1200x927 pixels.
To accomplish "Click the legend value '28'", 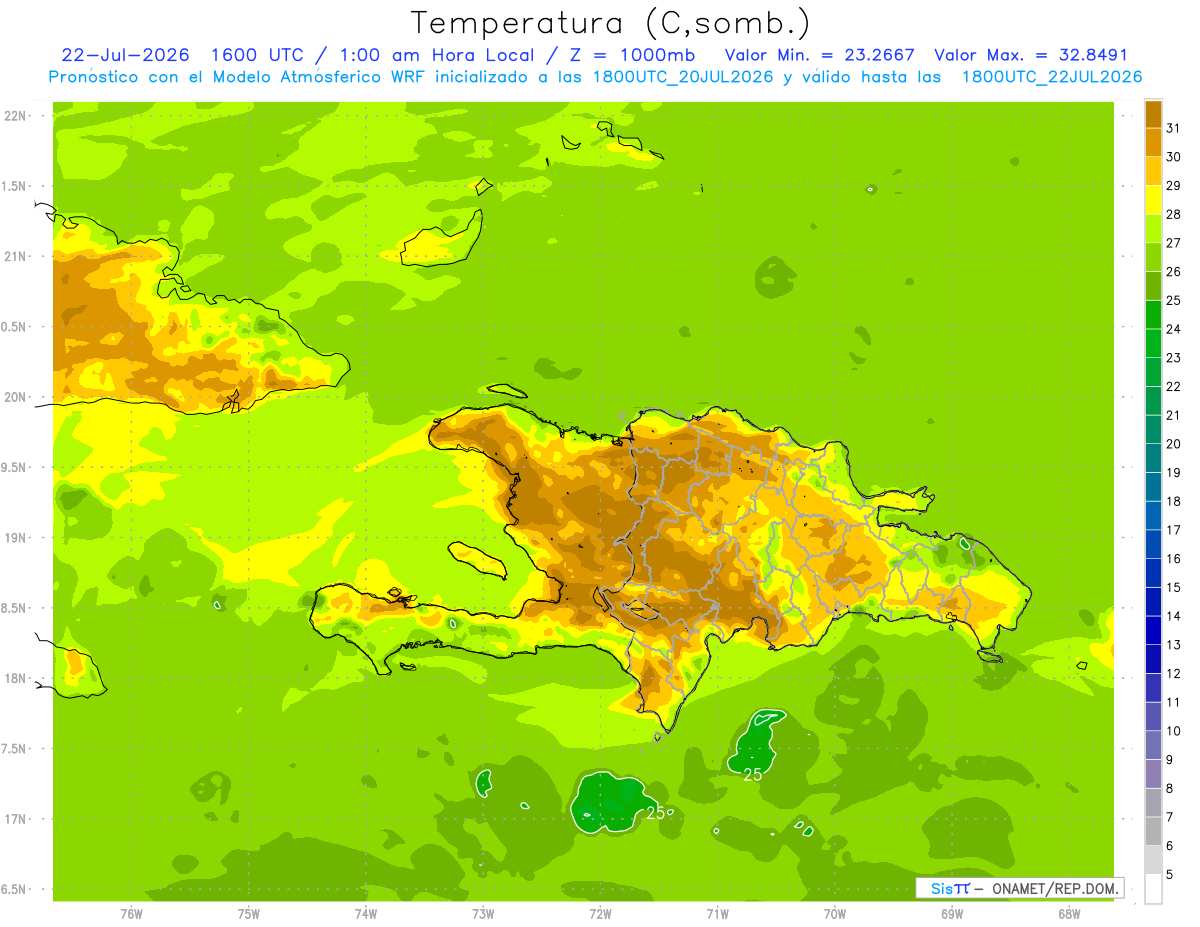I will [x=1174, y=214].
